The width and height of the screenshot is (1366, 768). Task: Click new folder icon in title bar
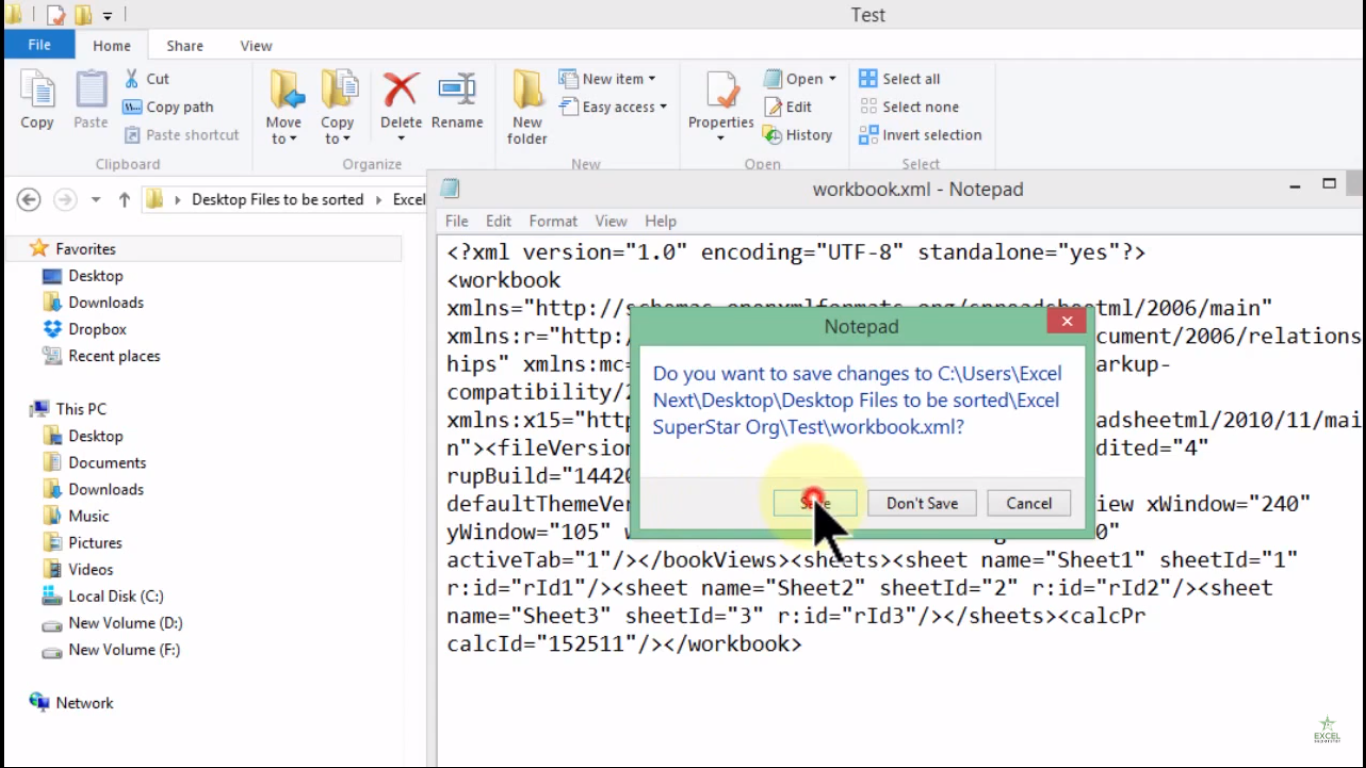coord(84,15)
